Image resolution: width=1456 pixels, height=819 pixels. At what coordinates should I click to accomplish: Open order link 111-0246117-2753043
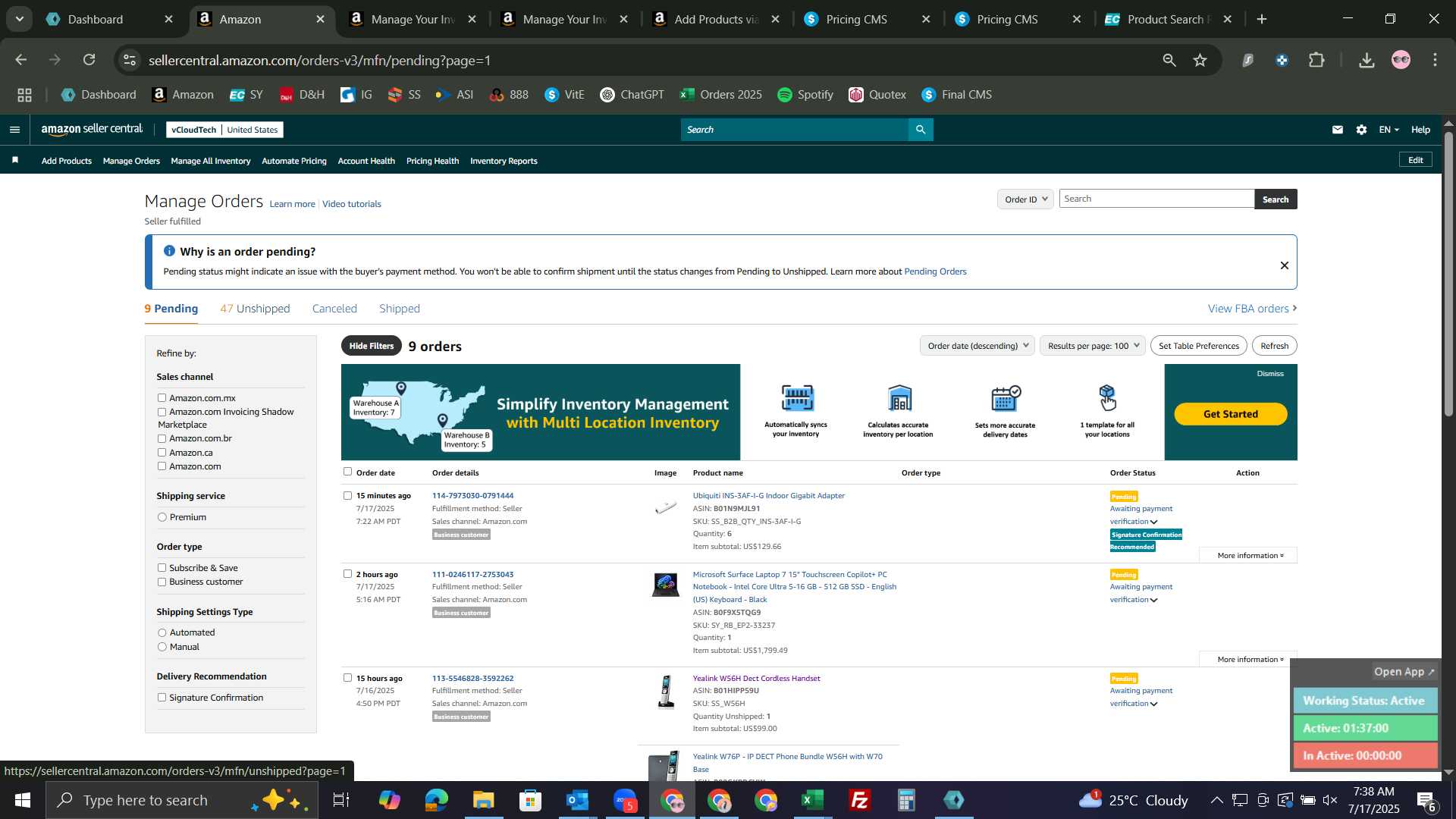472,575
